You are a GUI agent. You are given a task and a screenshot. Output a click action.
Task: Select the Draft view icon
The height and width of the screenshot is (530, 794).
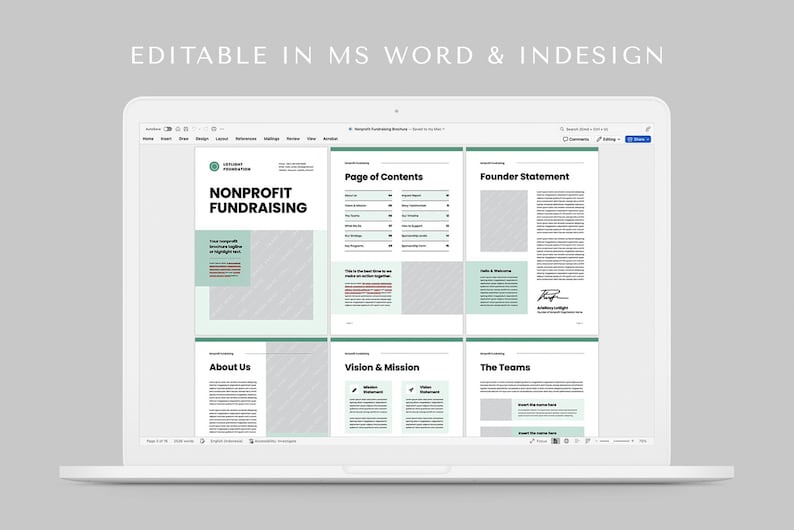tap(587, 441)
